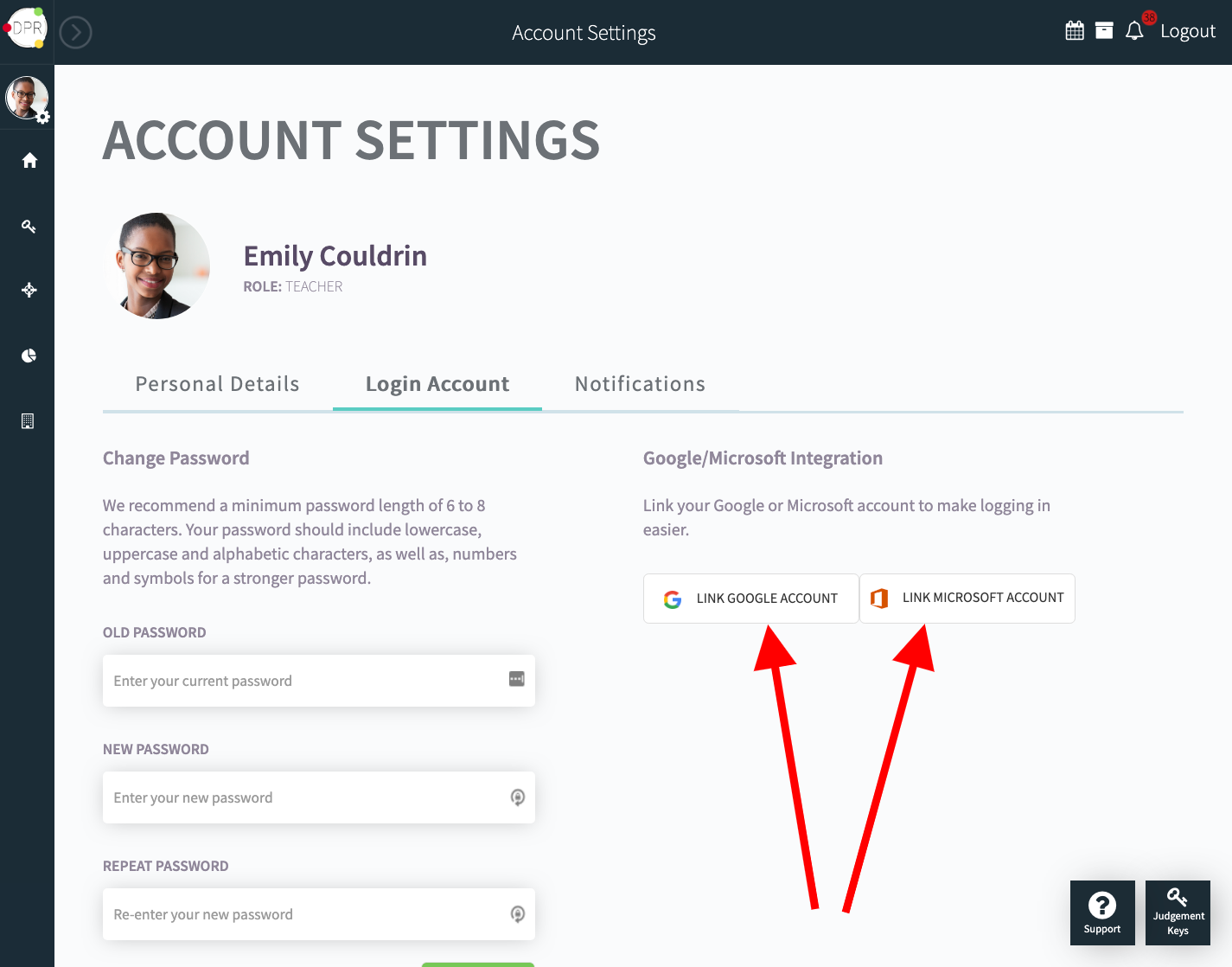Open the Home icon in the sidebar
Viewport: 1232px width, 967px height.
(x=29, y=160)
